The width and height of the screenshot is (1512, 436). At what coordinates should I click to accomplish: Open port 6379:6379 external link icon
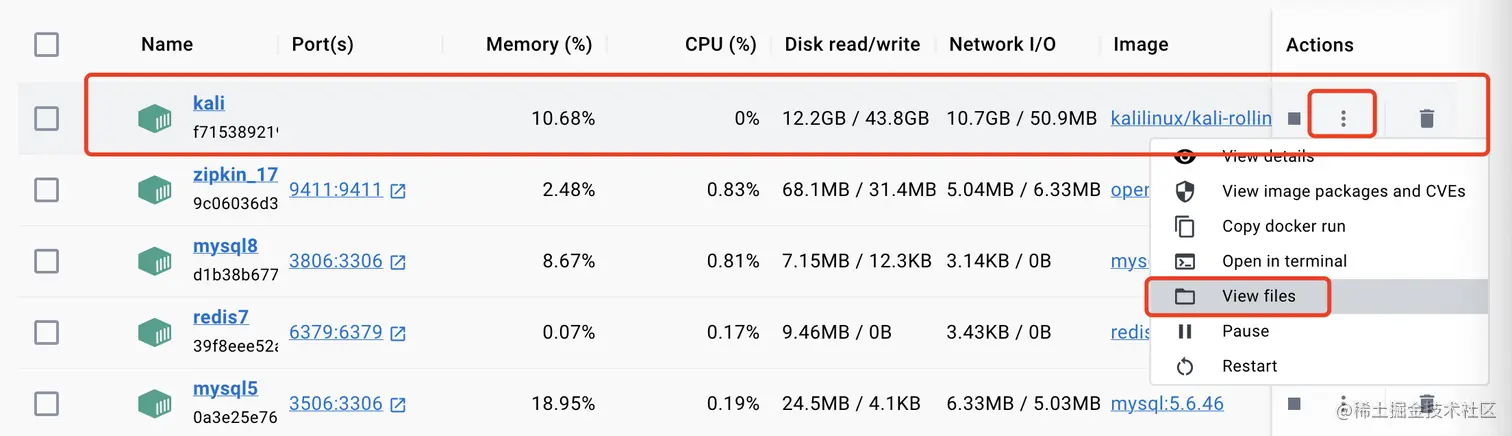point(398,333)
